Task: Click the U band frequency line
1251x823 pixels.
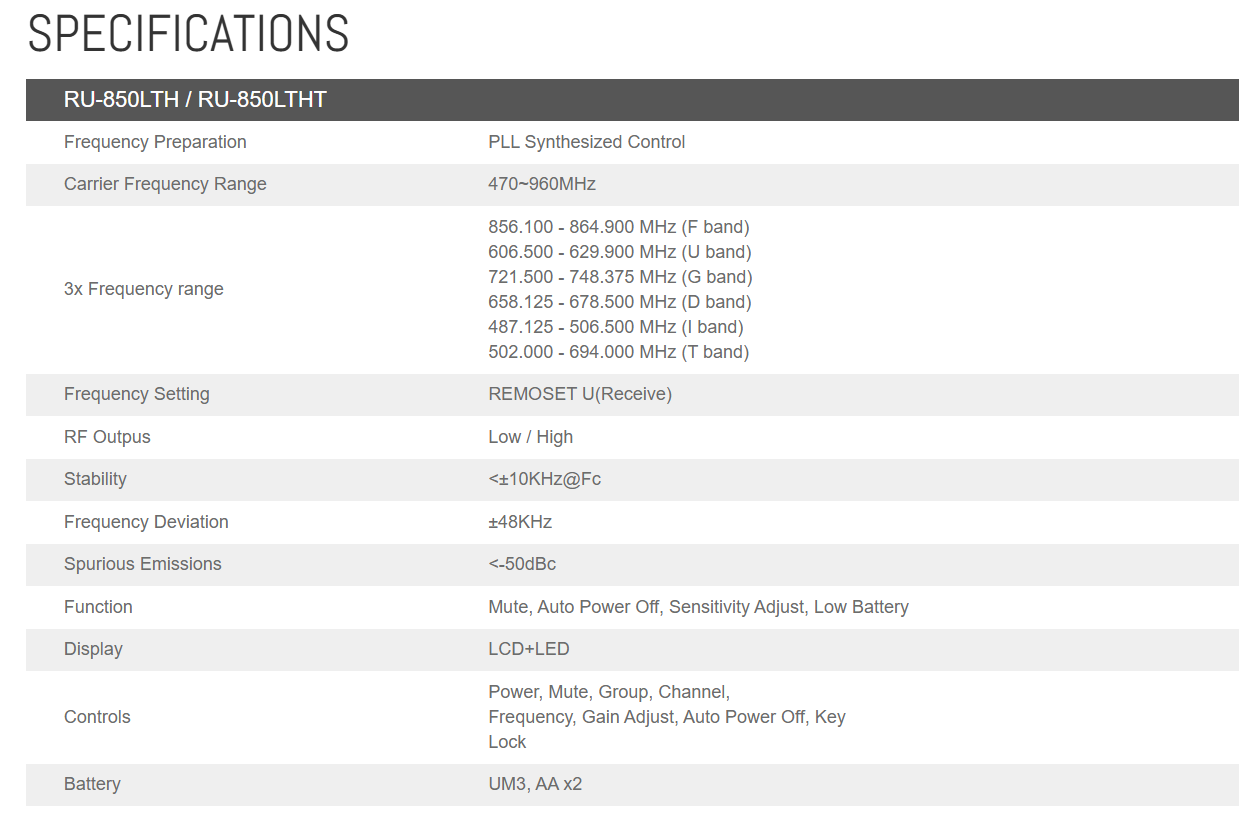Action: [619, 252]
